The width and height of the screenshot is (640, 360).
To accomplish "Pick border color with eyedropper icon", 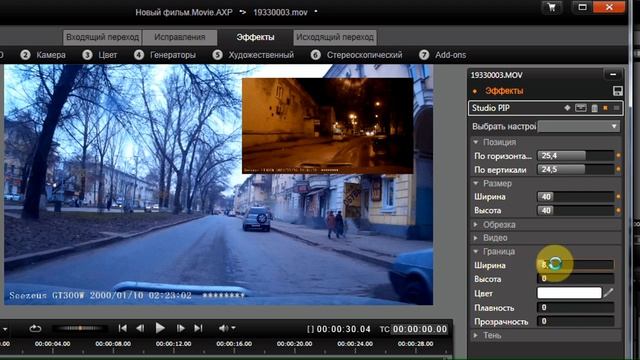I will click(x=608, y=293).
